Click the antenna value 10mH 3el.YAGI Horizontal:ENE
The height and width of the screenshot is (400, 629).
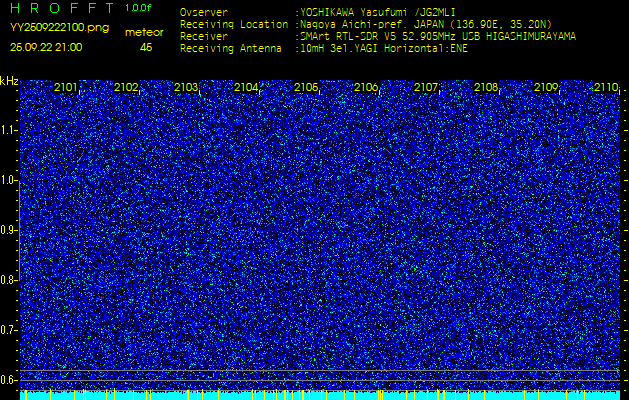[x=383, y=49]
